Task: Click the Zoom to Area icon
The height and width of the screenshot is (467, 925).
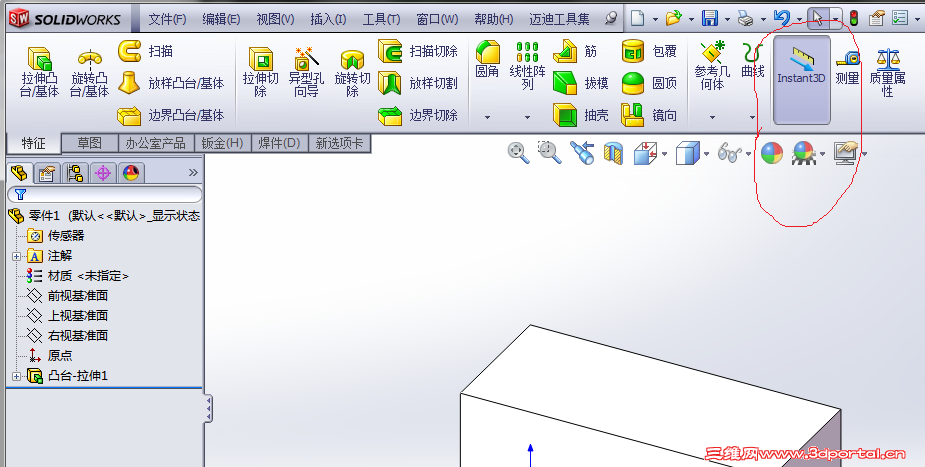Action: pos(550,153)
